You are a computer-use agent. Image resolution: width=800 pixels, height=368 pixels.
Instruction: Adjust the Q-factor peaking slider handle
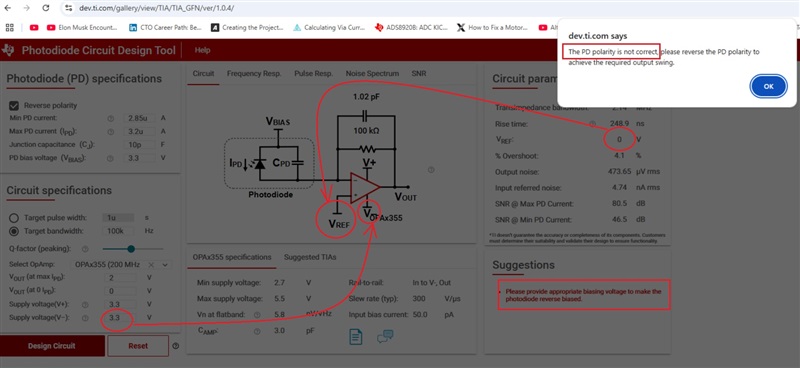[131, 249]
